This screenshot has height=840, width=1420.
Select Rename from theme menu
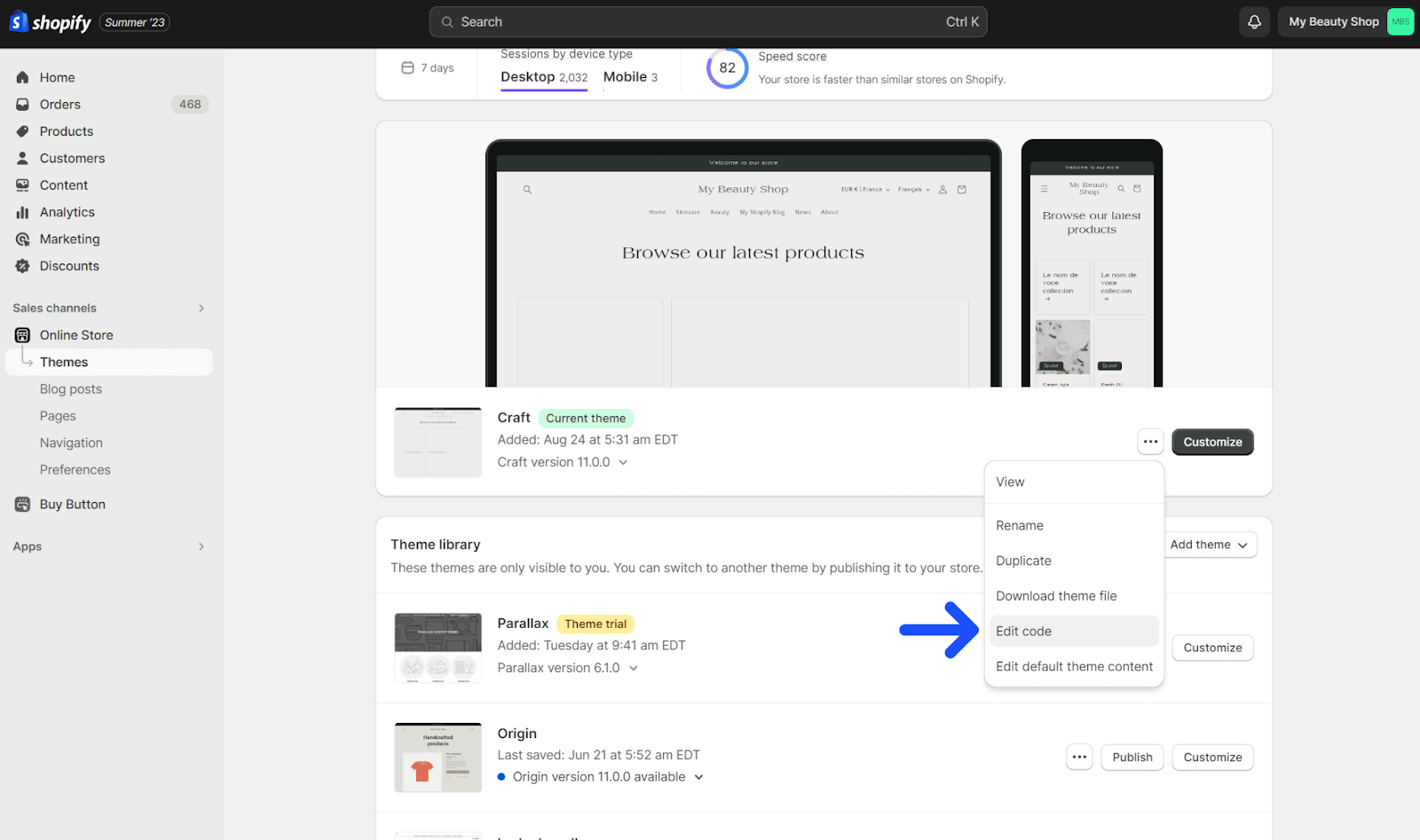tap(1074, 525)
